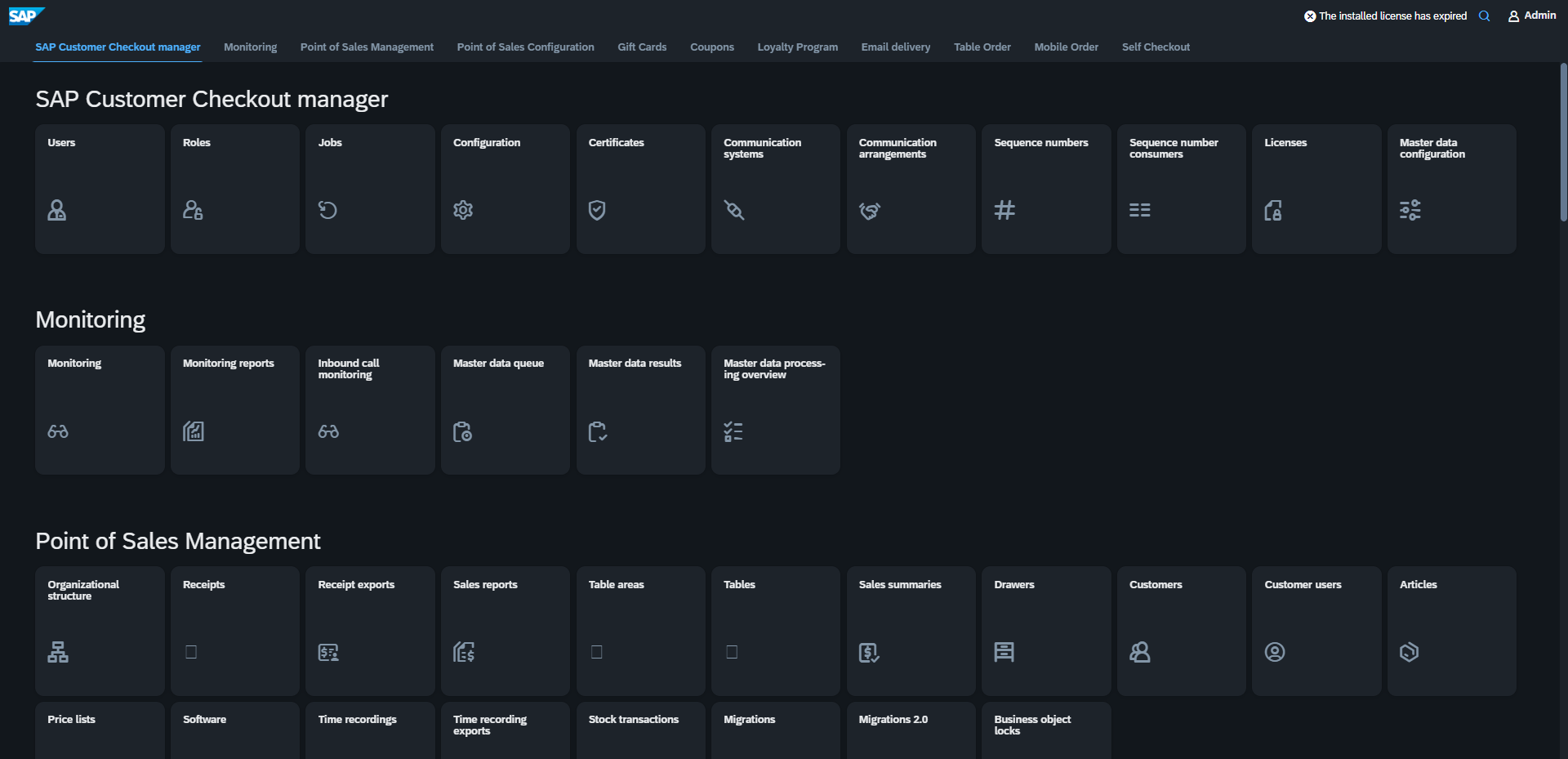
Task: Open the Sequence numbers hash tile
Action: click(x=1045, y=189)
